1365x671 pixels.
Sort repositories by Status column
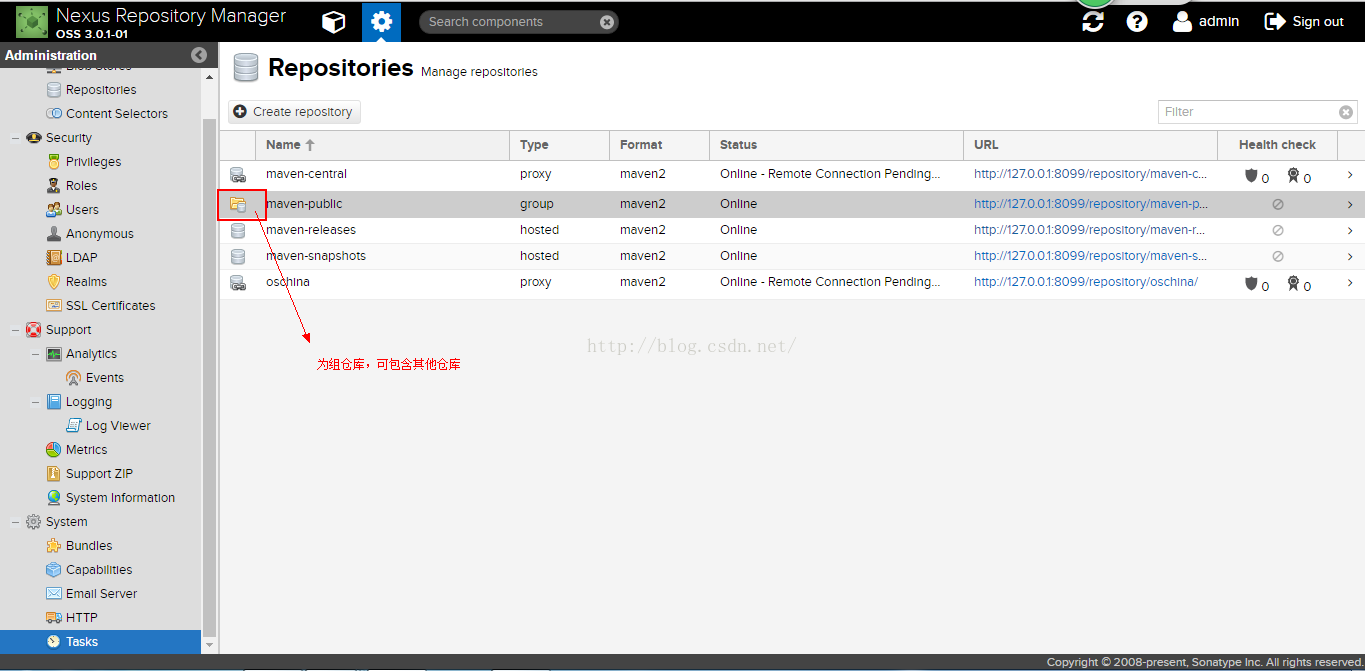point(837,145)
